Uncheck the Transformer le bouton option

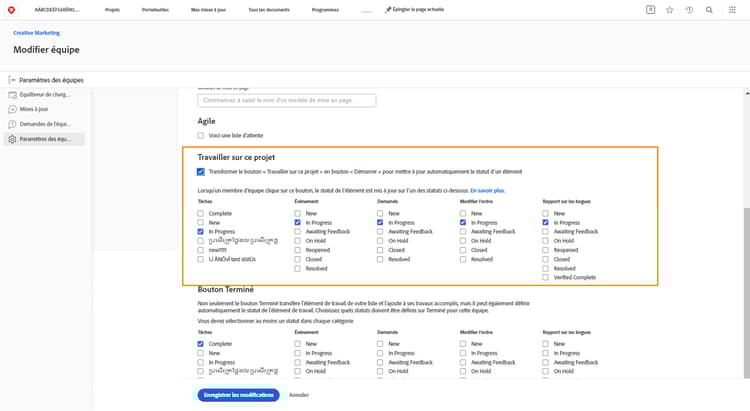[x=201, y=171]
